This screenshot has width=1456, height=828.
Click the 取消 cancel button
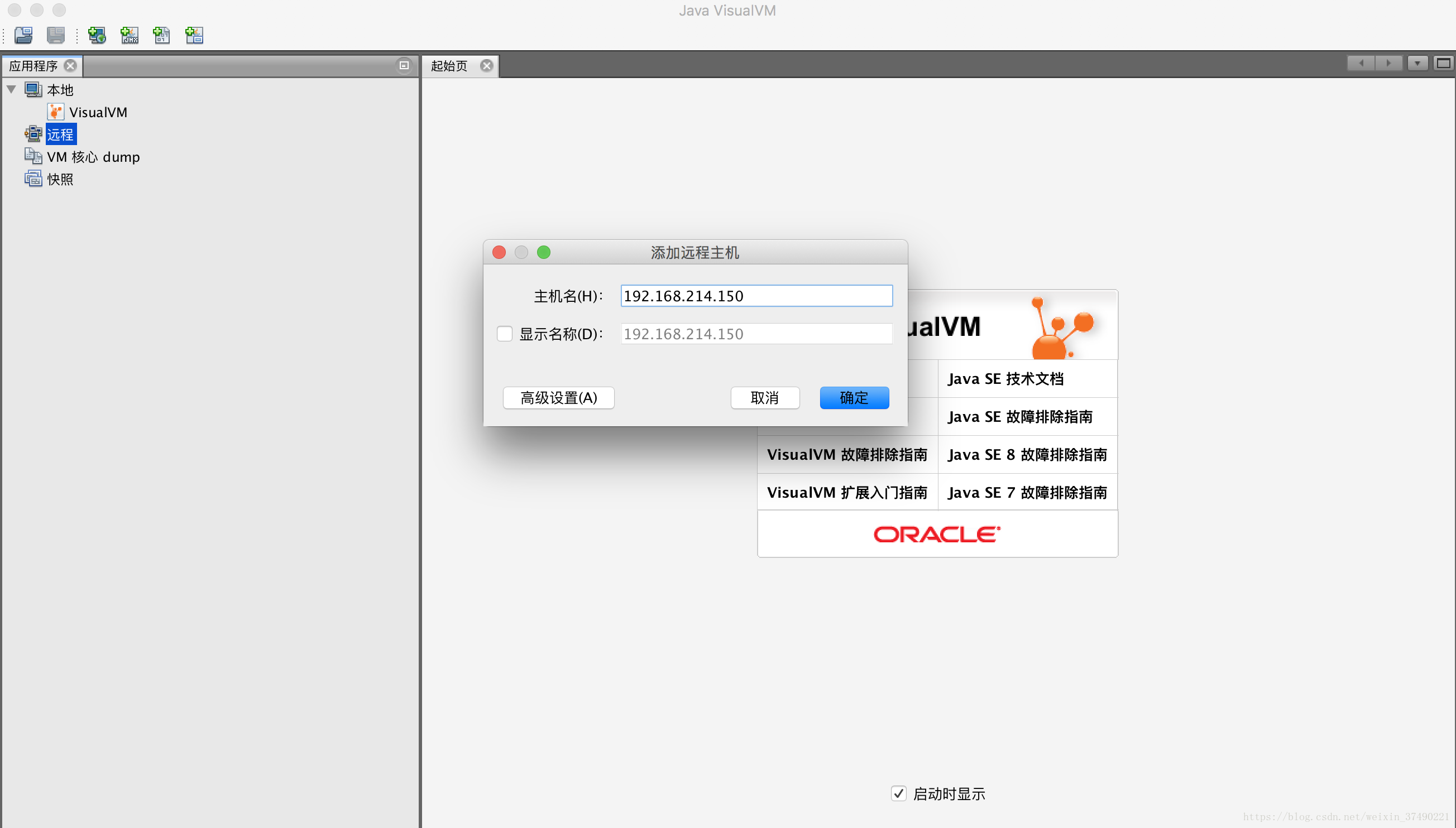click(765, 397)
